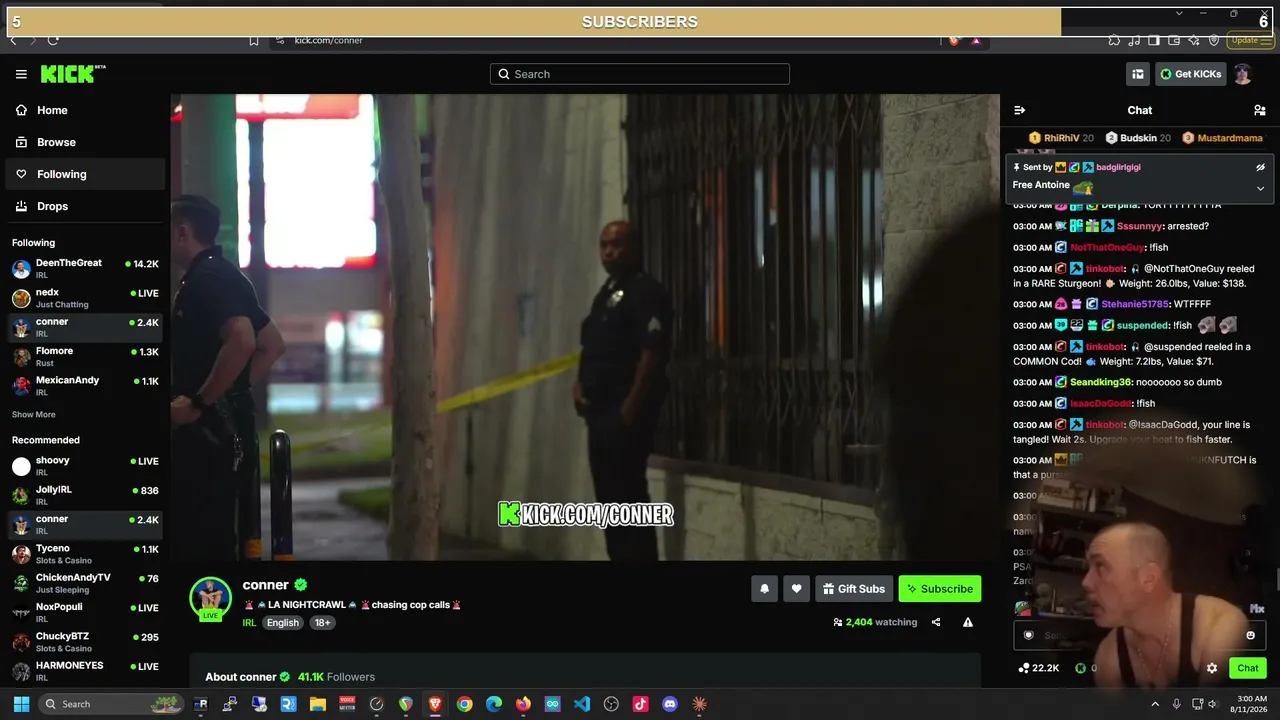Open the Windows Start menu
1280x720 pixels.
pos(21,704)
